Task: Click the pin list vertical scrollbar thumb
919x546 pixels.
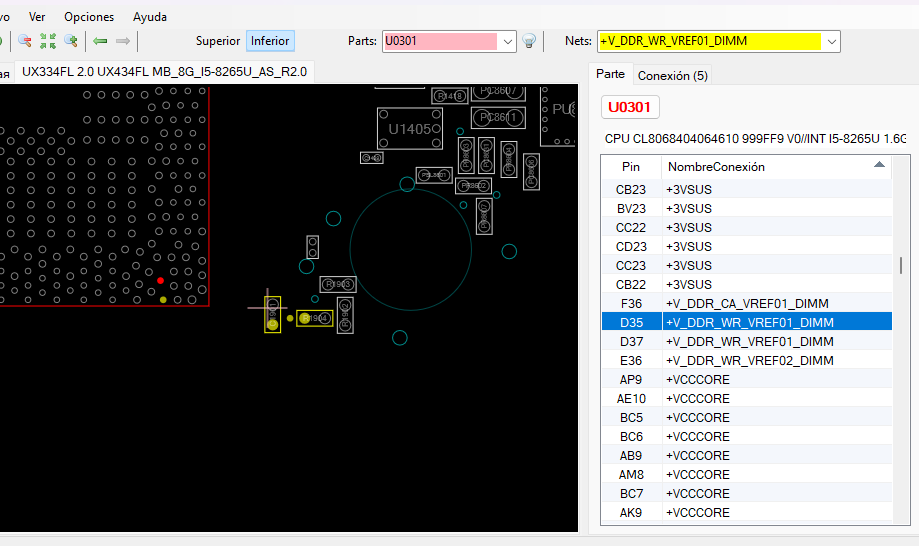Action: click(900, 265)
